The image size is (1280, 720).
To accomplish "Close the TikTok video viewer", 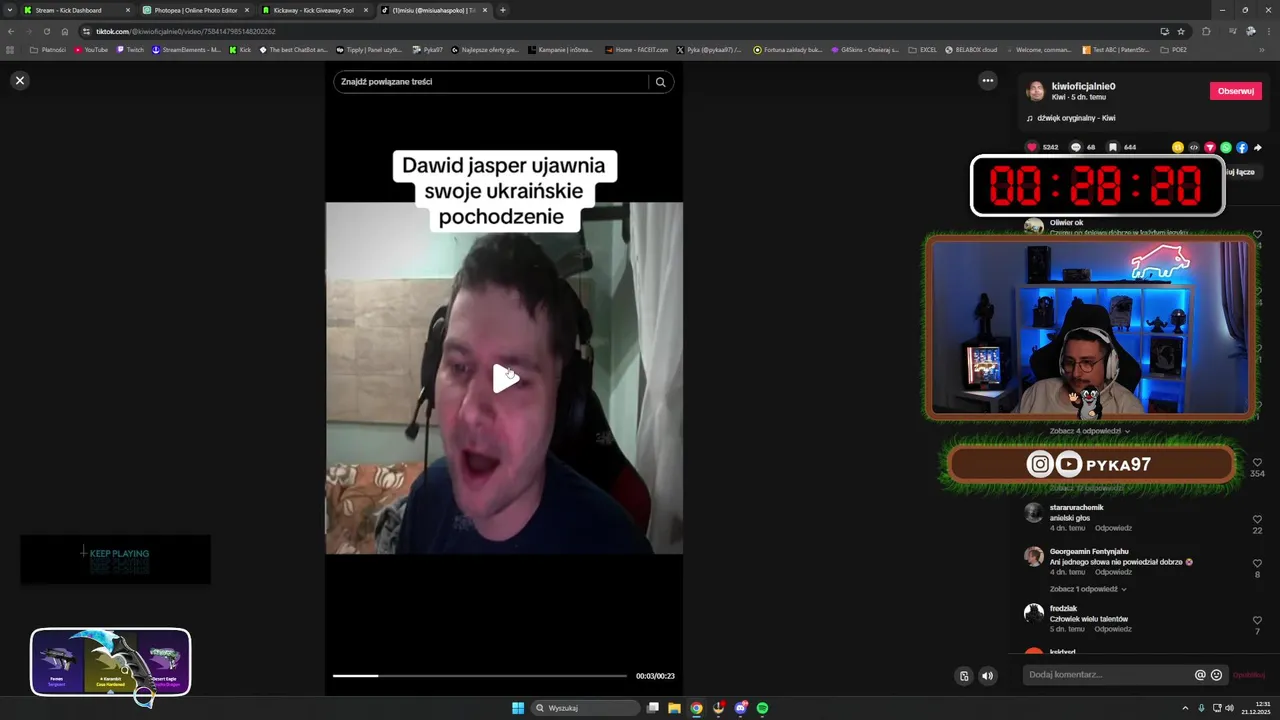I will [19, 80].
